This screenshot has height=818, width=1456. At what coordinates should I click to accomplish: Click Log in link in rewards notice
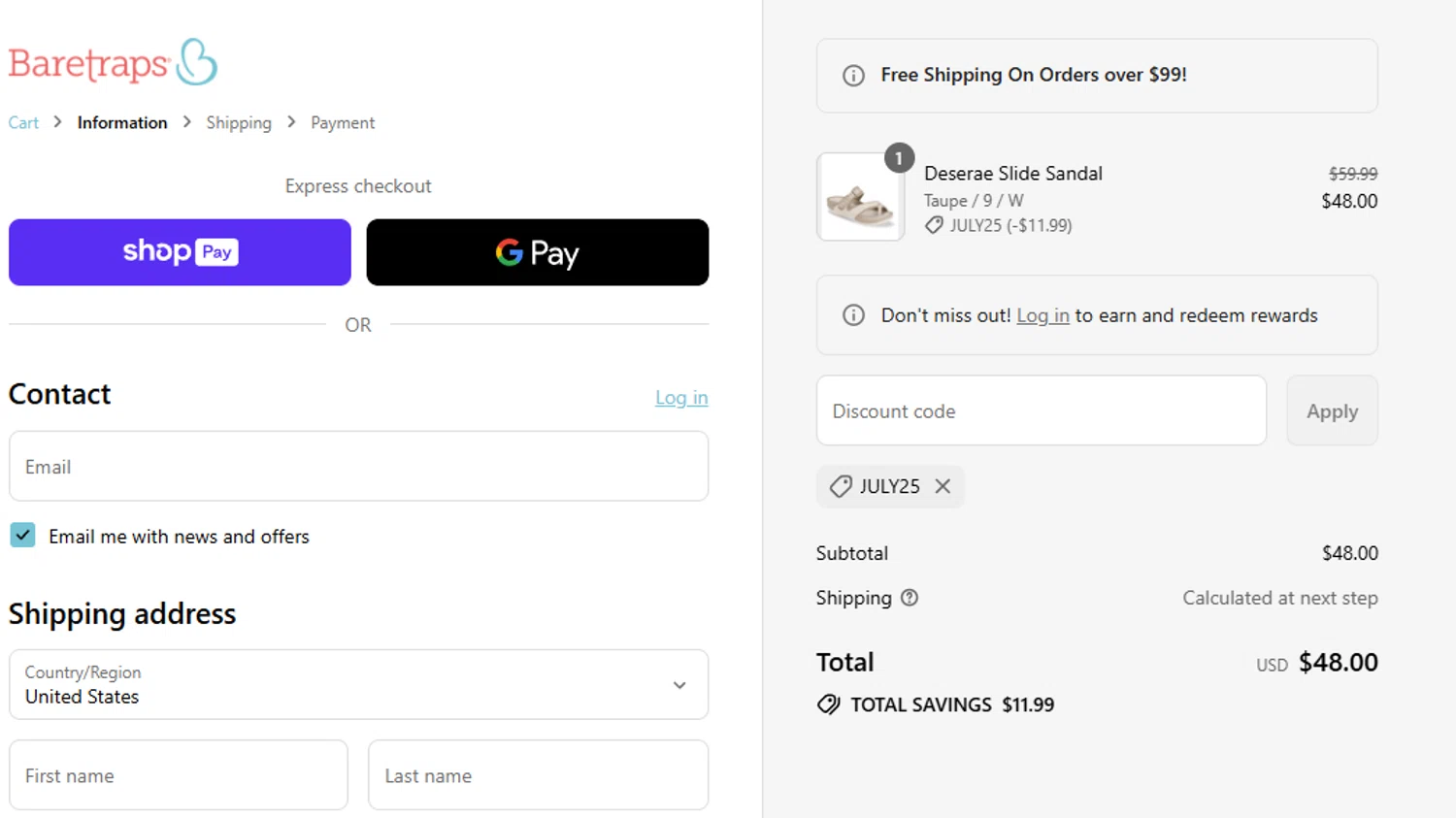pyautogui.click(x=1042, y=315)
